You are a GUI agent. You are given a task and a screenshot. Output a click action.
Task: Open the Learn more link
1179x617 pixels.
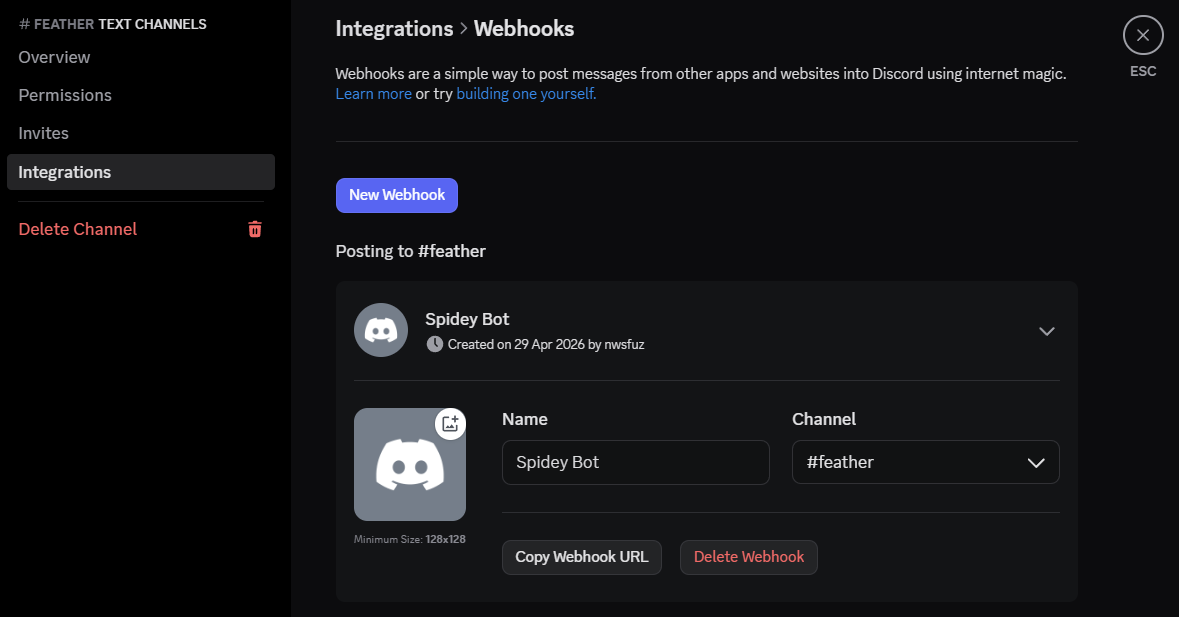pos(374,94)
